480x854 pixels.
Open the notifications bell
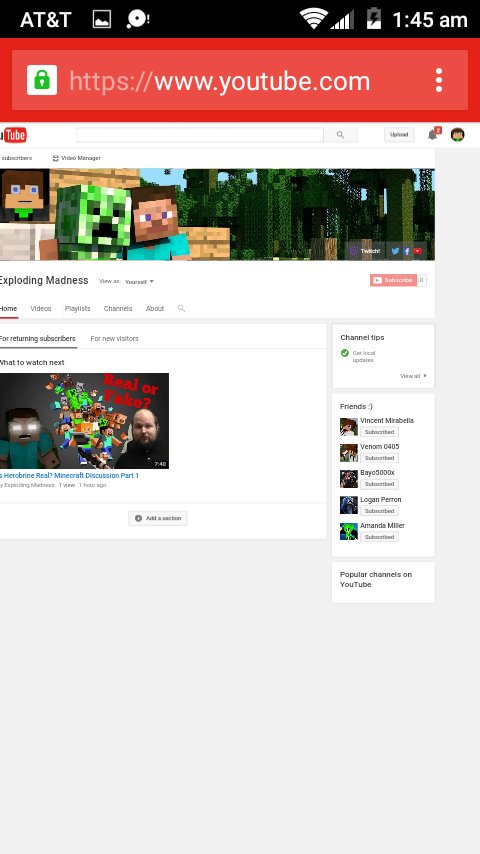coord(434,134)
